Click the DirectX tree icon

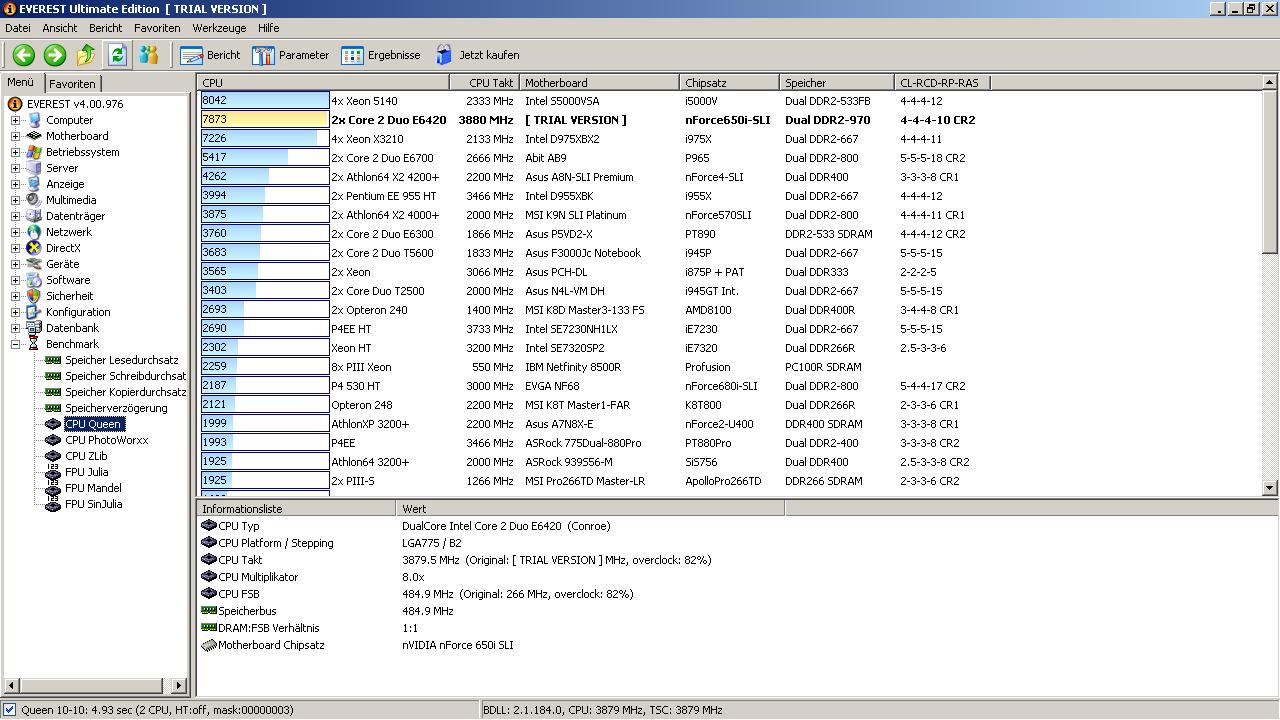pyautogui.click(x=35, y=248)
